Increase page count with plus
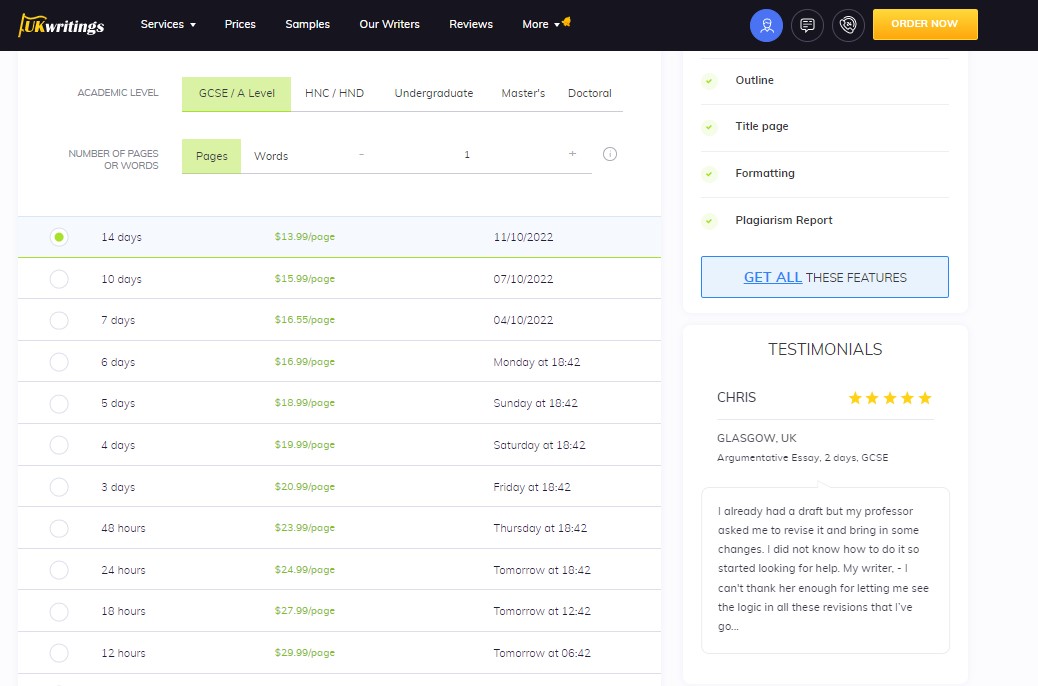The image size is (1038, 686). tap(573, 154)
